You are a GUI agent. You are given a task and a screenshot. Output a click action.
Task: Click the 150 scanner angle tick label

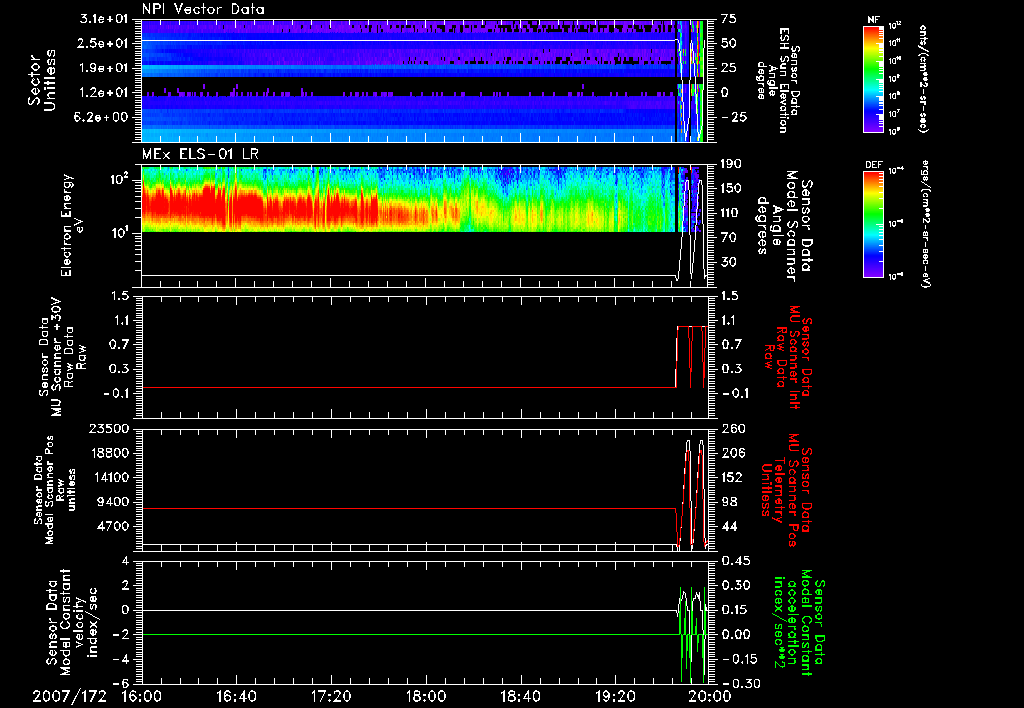[x=733, y=189]
